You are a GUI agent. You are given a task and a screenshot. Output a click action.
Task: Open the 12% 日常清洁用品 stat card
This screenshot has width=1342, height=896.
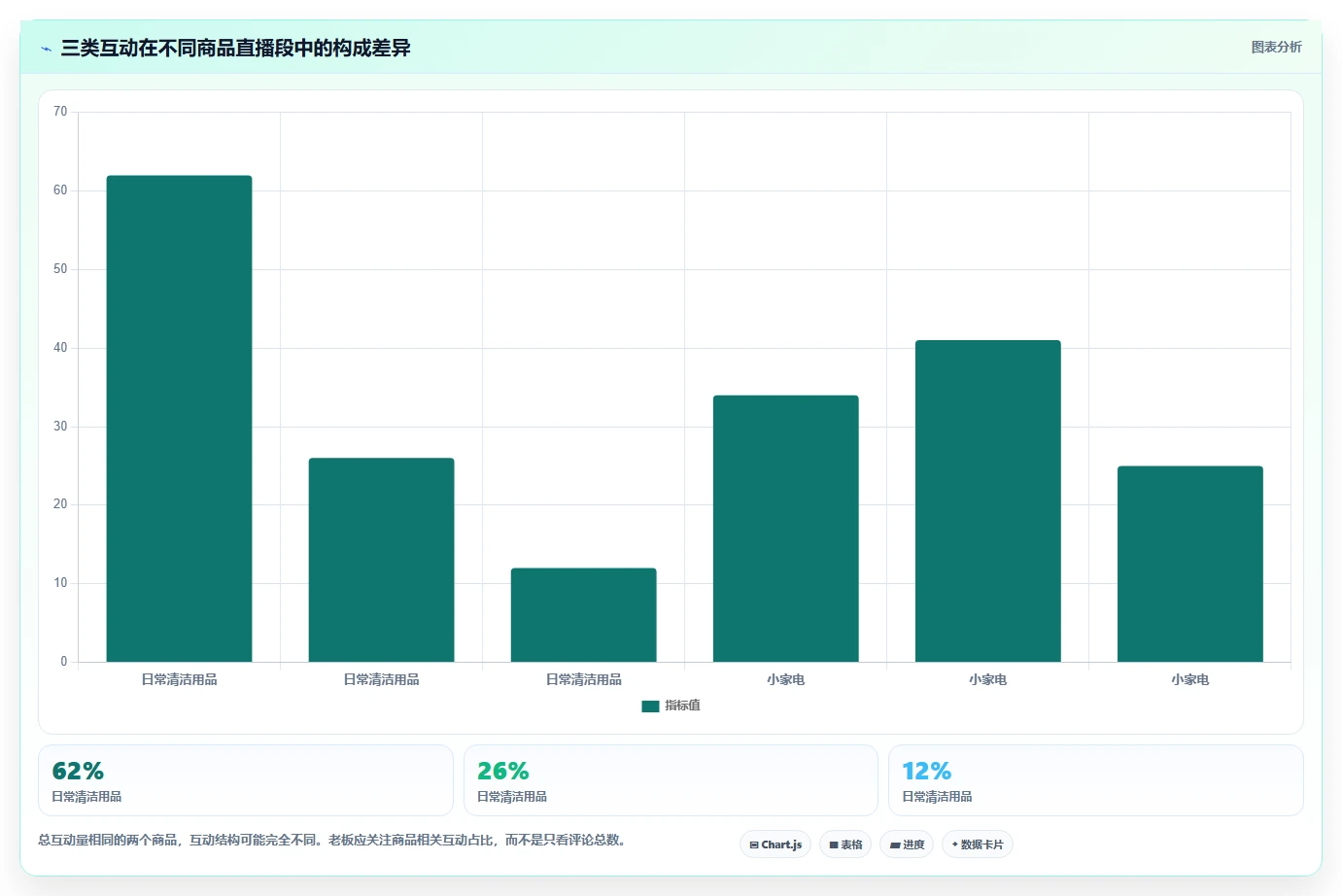point(1096,780)
